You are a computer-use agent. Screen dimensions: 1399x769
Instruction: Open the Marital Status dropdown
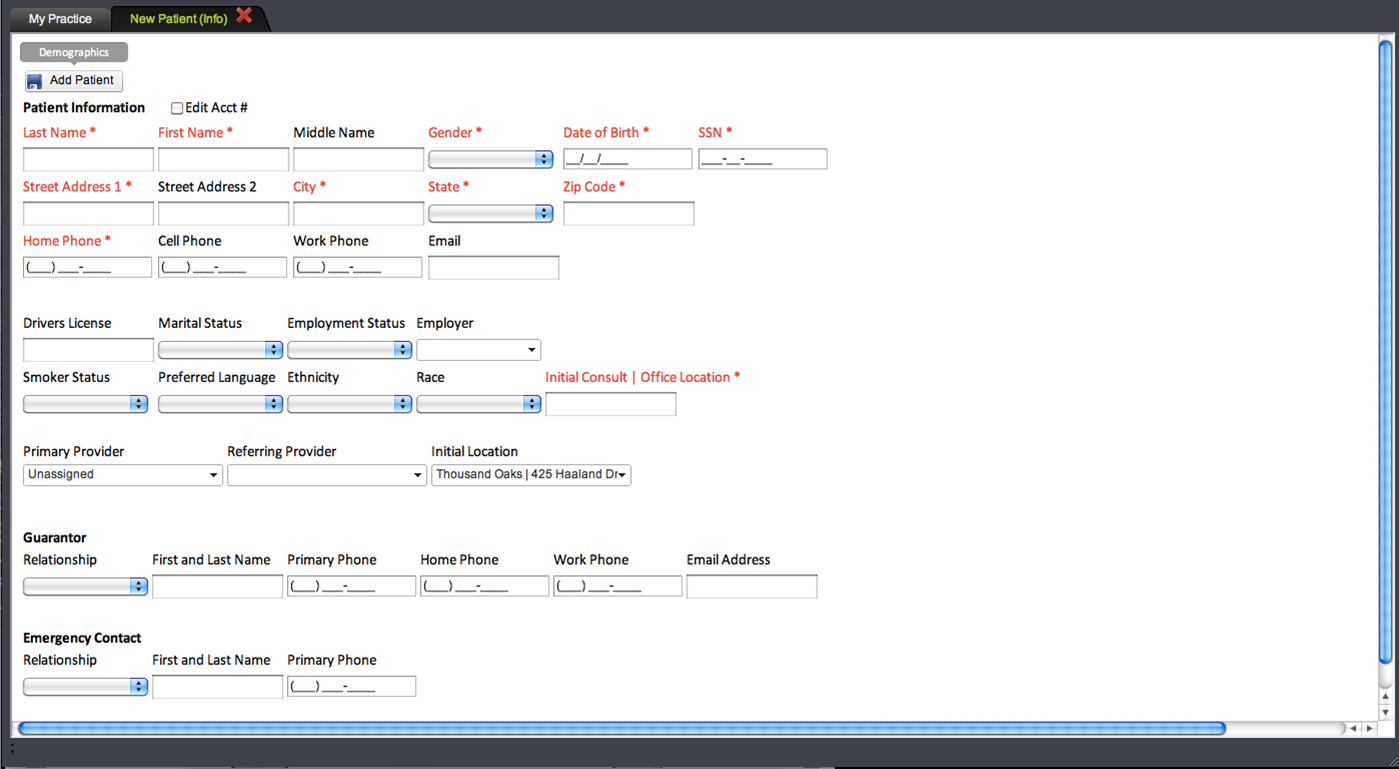(220, 350)
